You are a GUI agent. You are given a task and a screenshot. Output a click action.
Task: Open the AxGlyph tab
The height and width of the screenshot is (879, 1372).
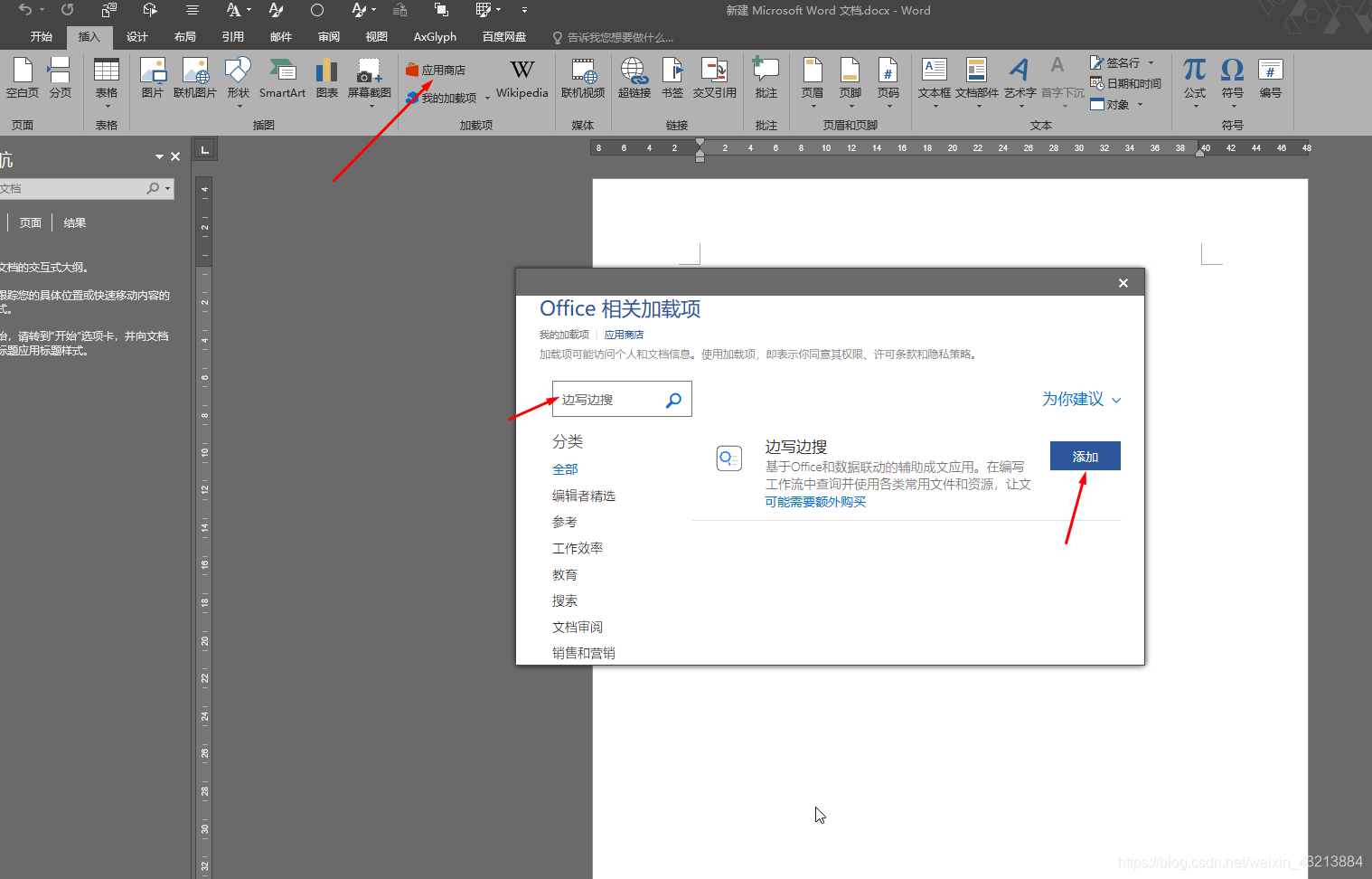tap(435, 37)
